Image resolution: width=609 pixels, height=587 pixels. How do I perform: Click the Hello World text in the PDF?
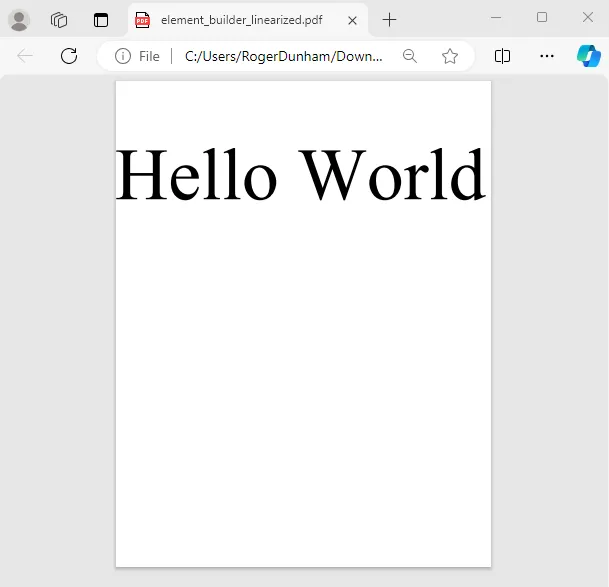[x=300, y=175]
